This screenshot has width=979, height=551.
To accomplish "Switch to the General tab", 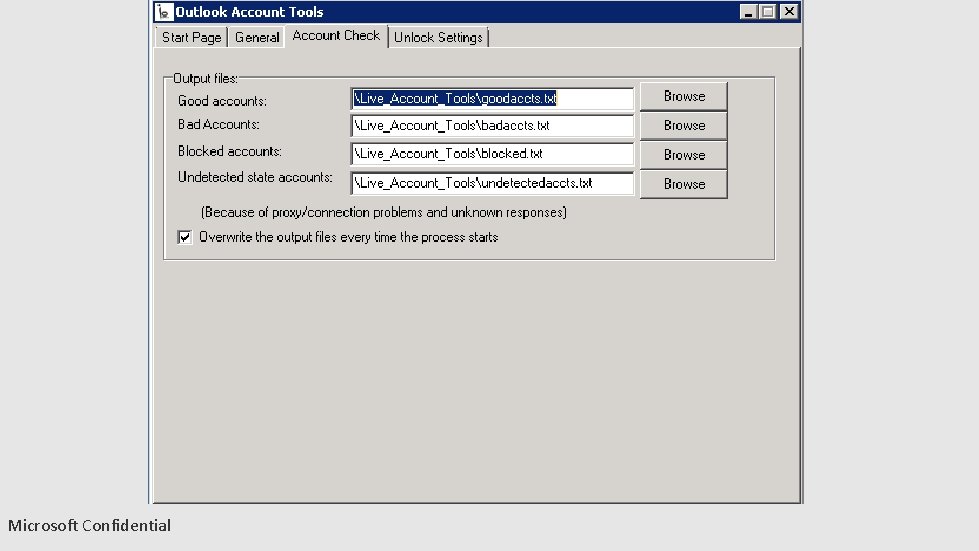I will [x=257, y=37].
